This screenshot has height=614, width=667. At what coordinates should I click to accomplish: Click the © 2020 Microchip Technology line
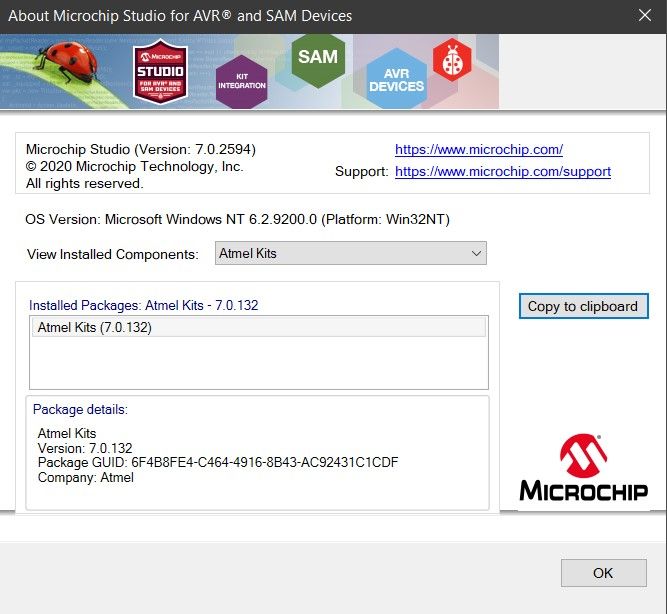(134, 167)
